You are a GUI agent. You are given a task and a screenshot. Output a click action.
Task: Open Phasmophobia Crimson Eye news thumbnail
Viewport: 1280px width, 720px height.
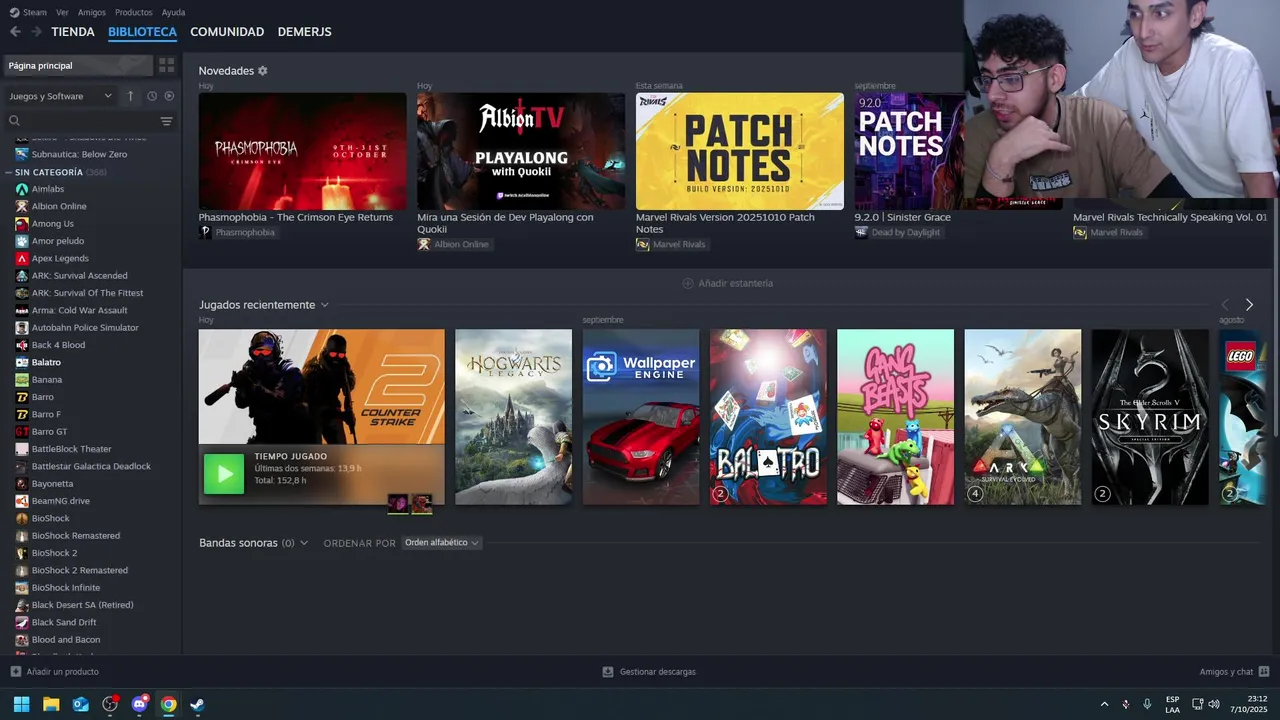[302, 151]
